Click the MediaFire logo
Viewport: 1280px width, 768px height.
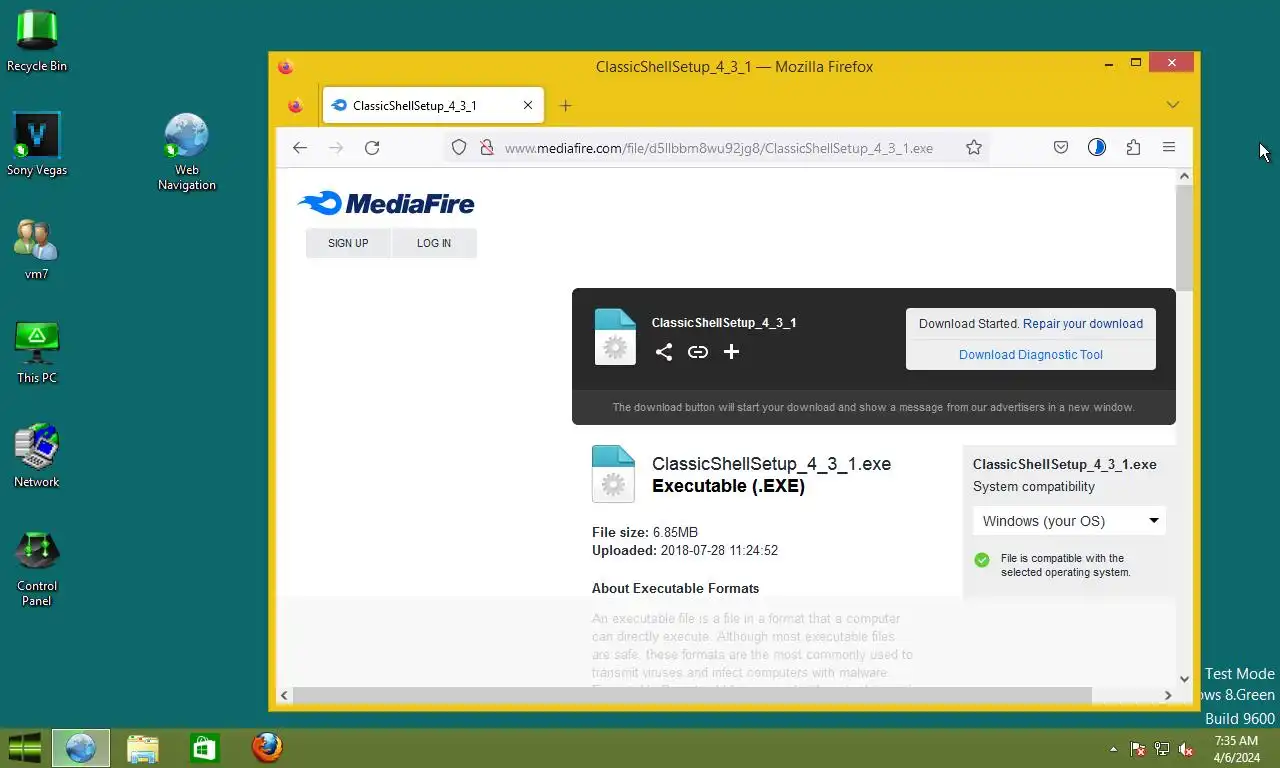click(x=386, y=203)
